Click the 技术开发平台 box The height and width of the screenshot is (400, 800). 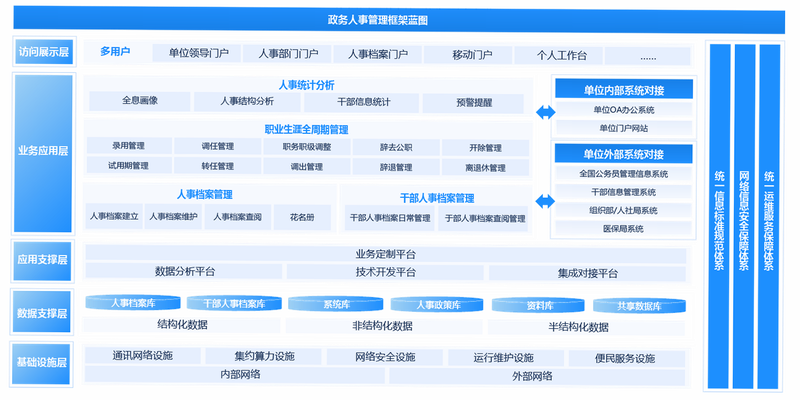click(x=385, y=272)
